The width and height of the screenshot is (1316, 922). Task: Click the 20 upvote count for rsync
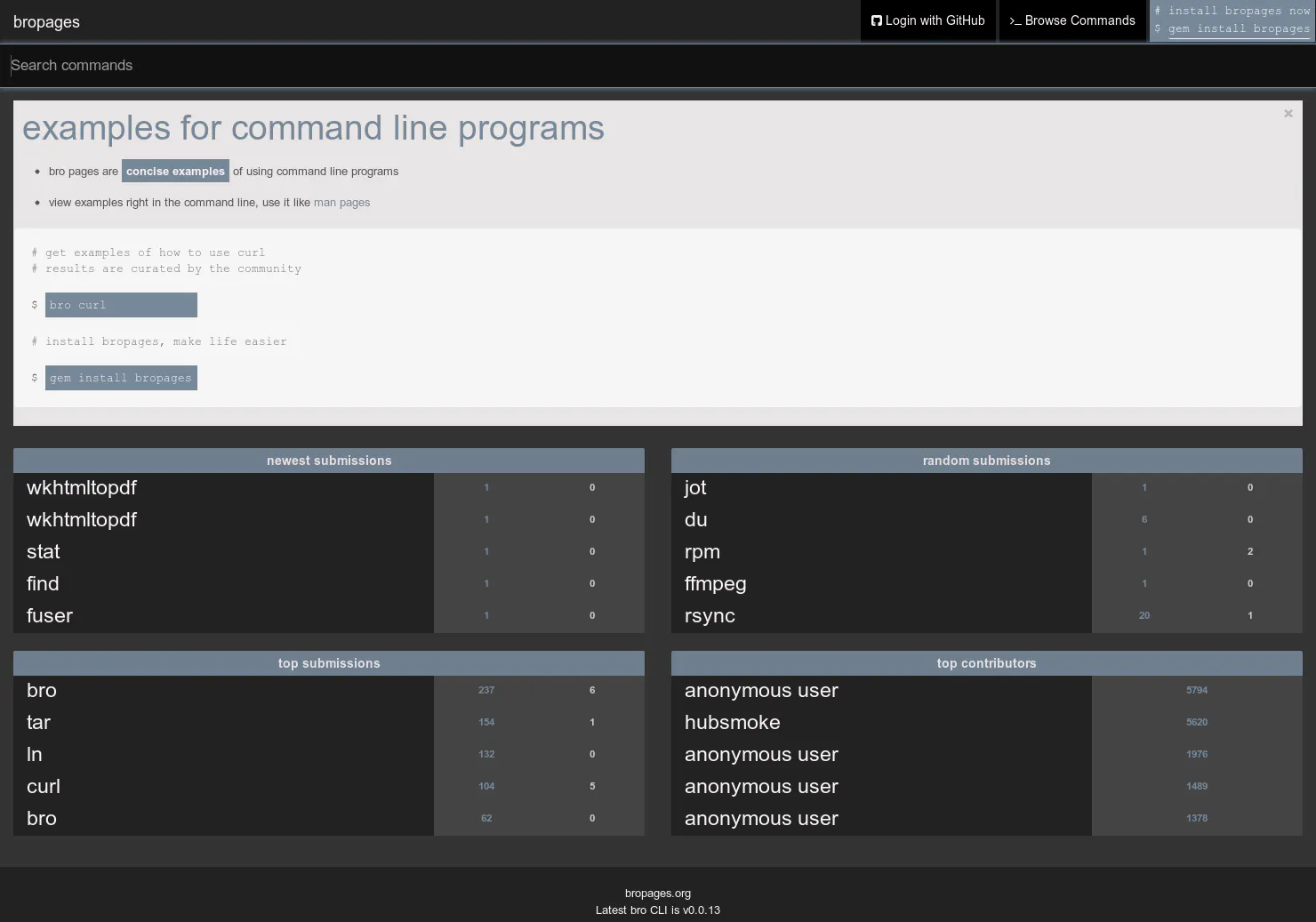[x=1144, y=615]
